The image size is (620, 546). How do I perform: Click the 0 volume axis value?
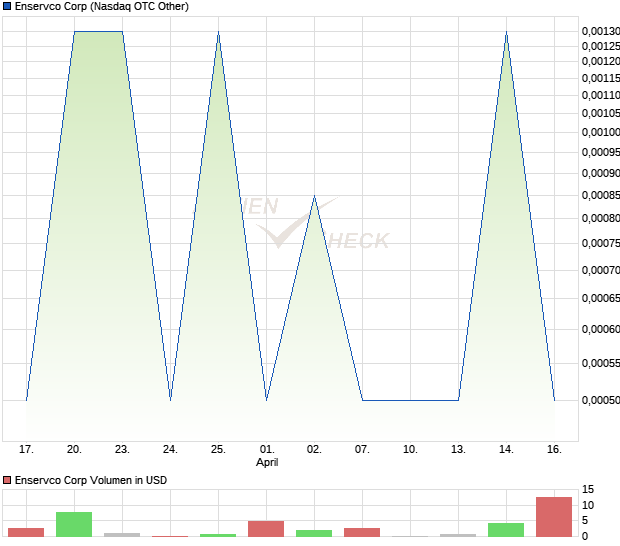[x=585, y=536]
